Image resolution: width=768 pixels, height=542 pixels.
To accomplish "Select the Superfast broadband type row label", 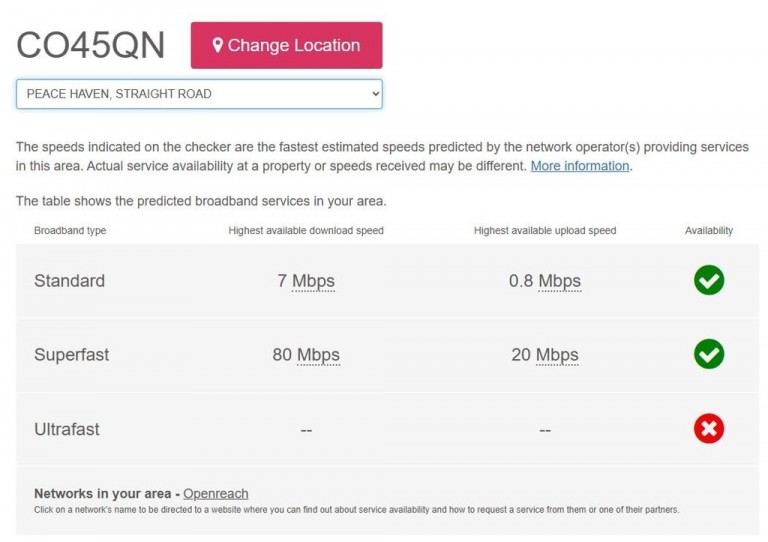I will pyautogui.click(x=72, y=354).
